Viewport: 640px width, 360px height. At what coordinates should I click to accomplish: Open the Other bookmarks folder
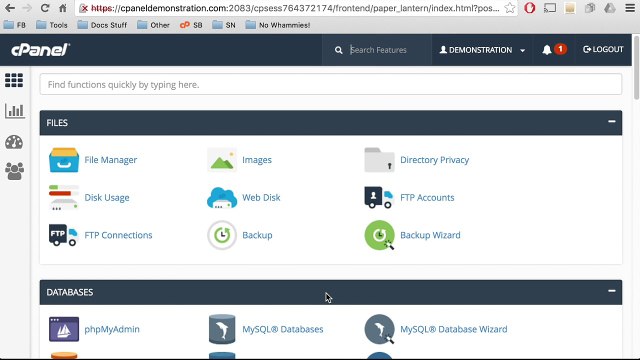pos(153,25)
